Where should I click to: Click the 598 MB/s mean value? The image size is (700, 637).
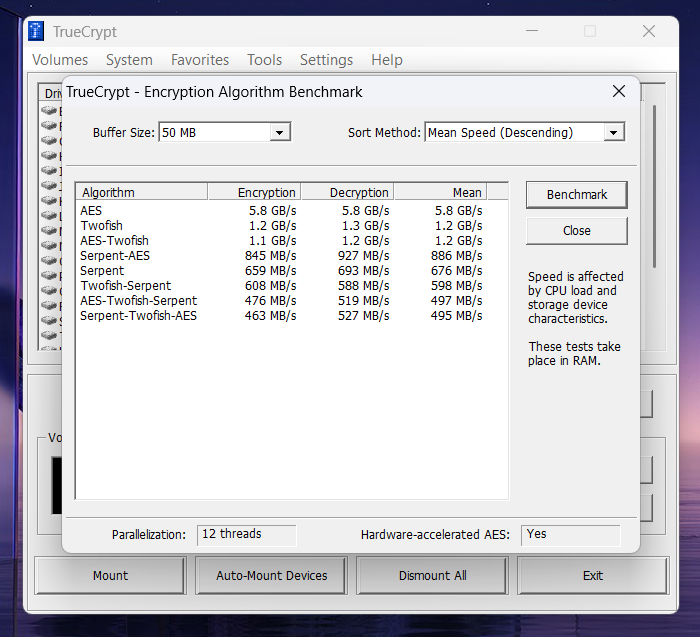pos(456,286)
